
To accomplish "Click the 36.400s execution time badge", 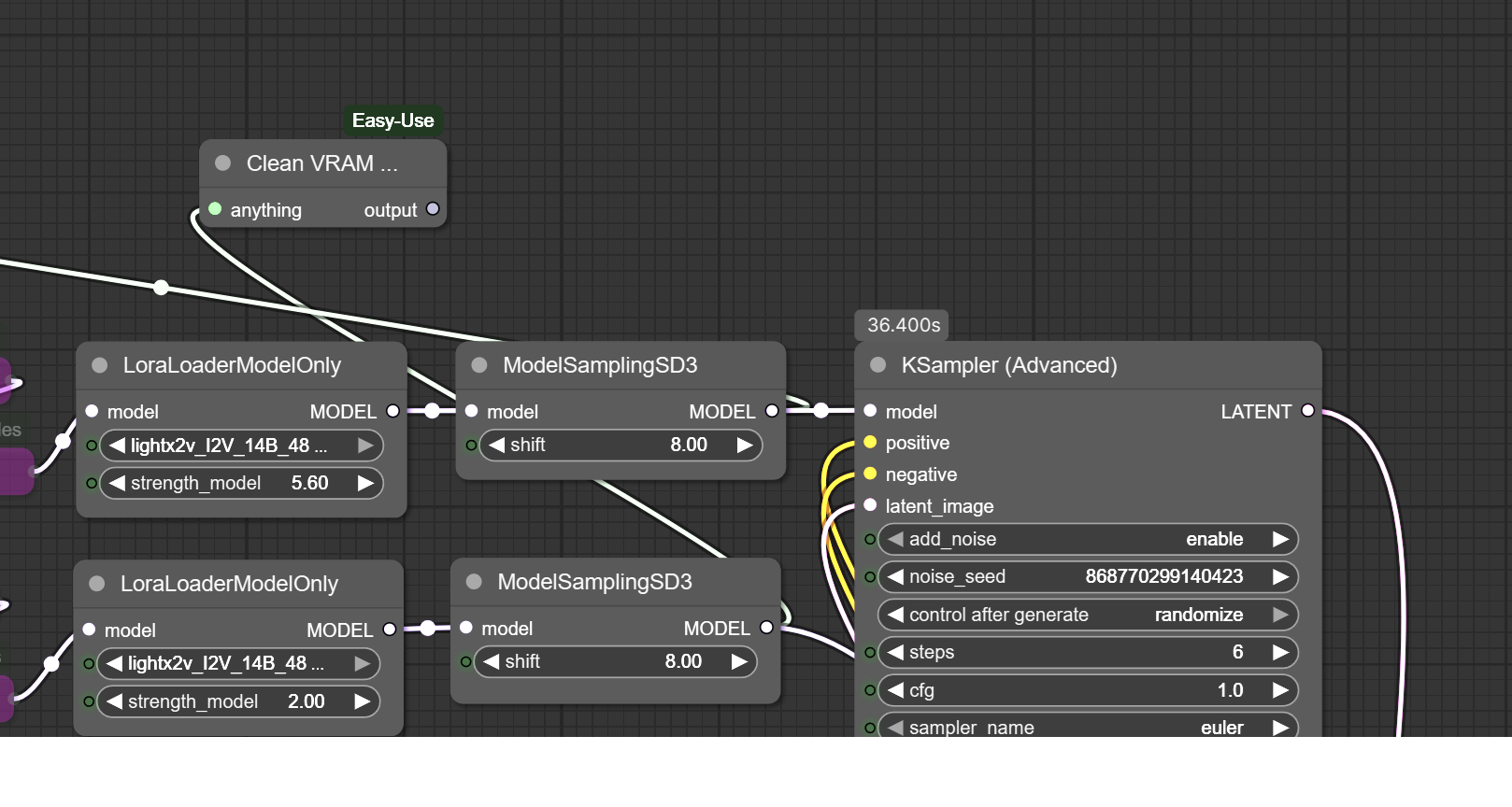I will click(903, 325).
